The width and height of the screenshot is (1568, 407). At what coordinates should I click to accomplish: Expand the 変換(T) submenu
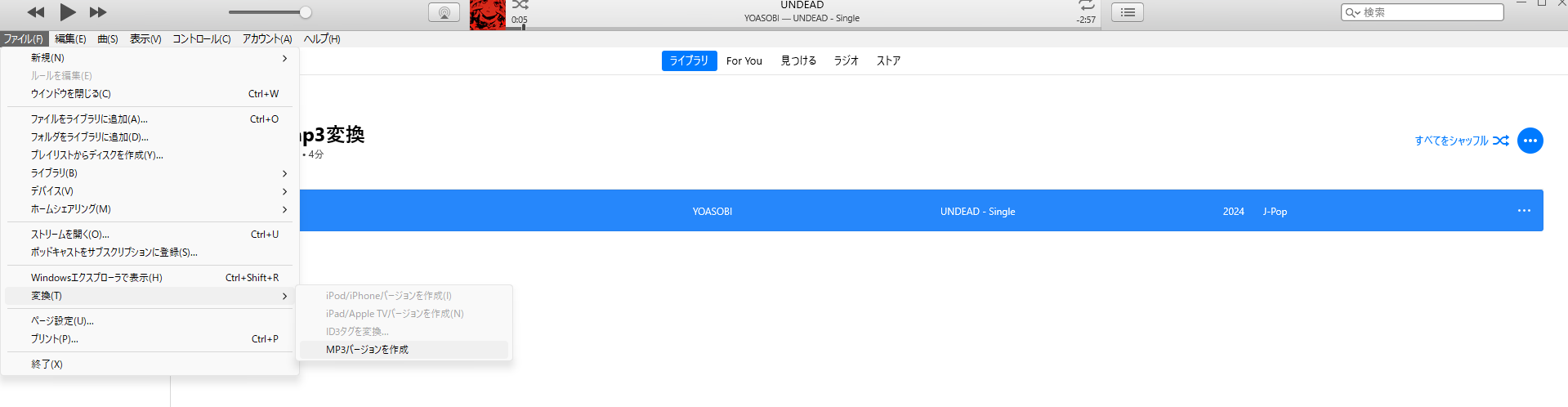[x=151, y=296]
